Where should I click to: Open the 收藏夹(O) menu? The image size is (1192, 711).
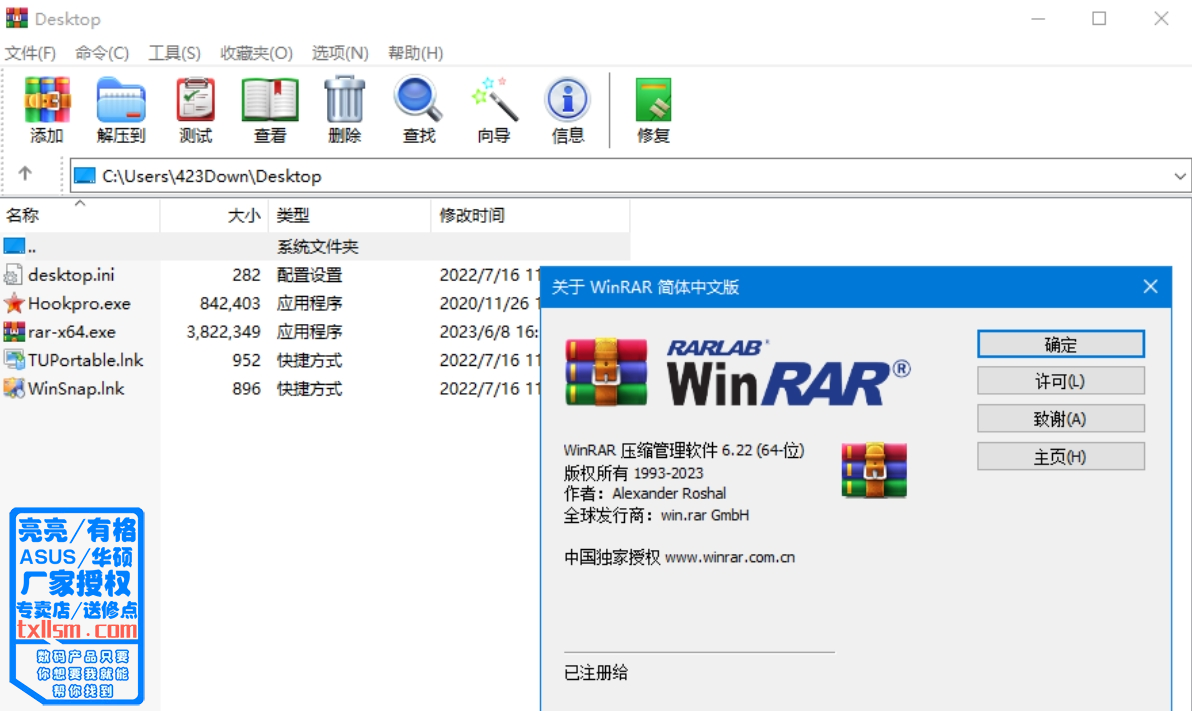click(x=256, y=53)
